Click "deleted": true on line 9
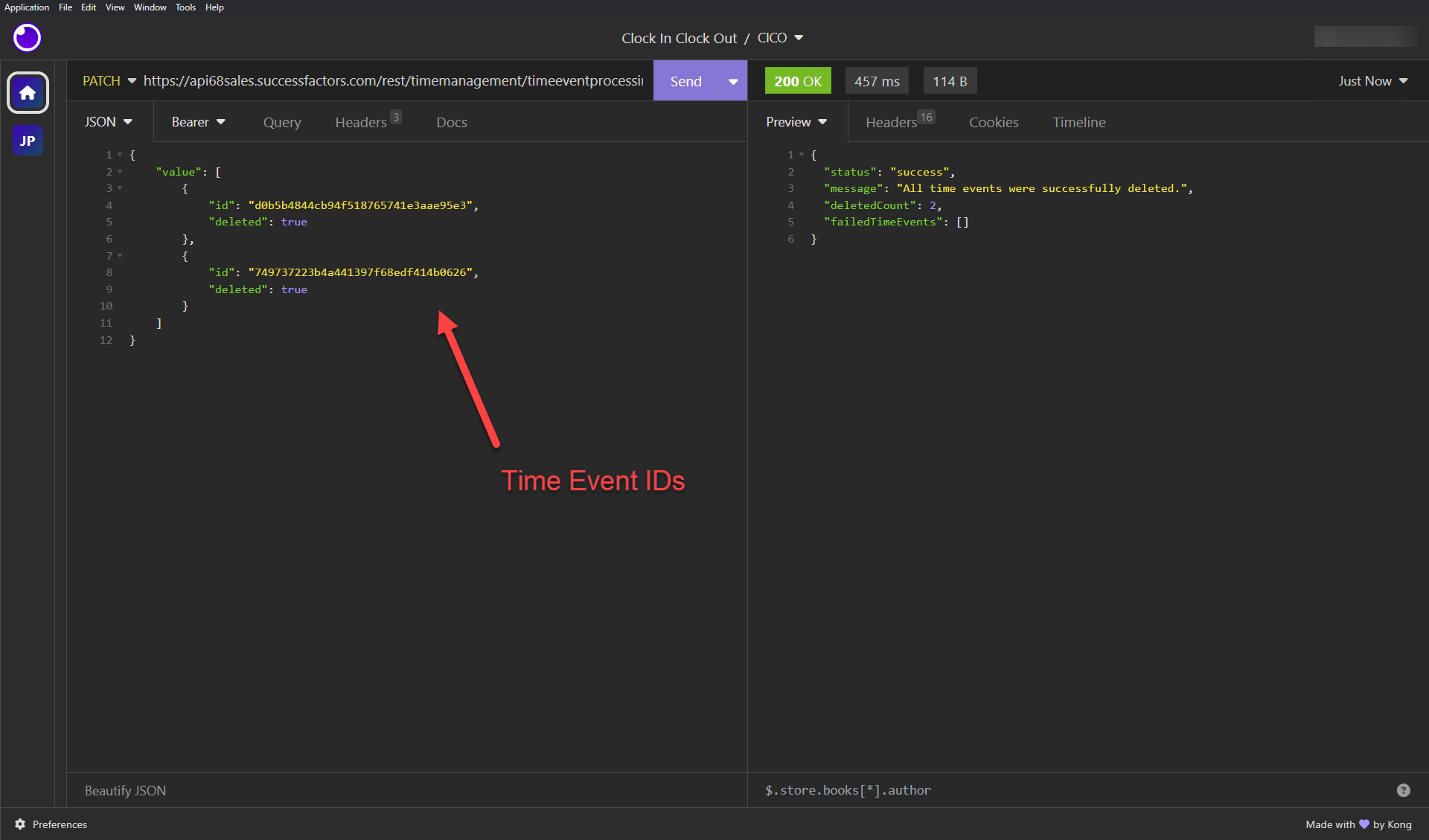This screenshot has width=1429, height=840. pyautogui.click(x=258, y=289)
